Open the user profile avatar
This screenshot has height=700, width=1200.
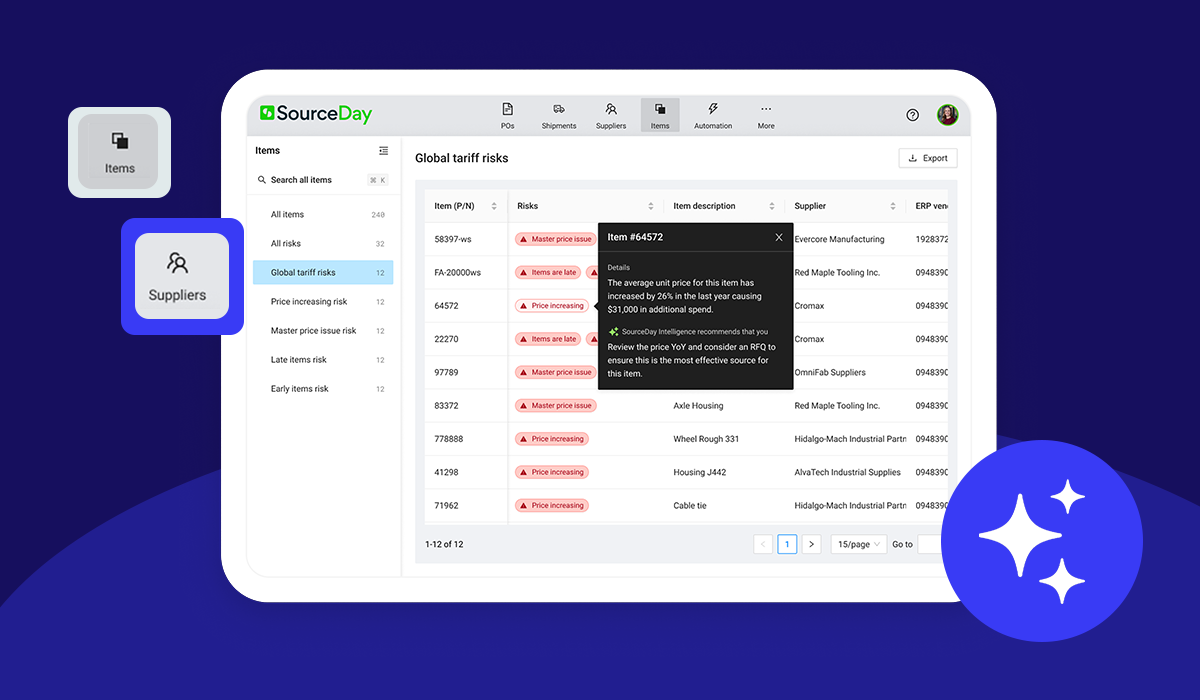point(947,115)
